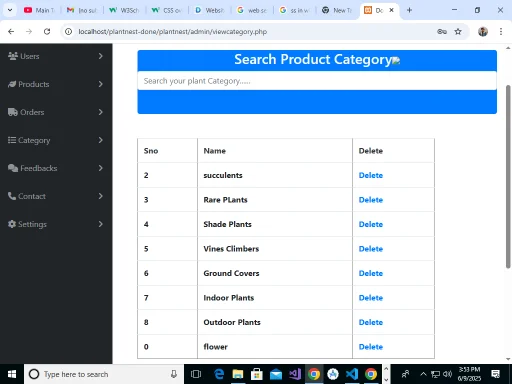Reload the page with the refresh icon
Image resolution: width=512 pixels, height=384 pixels.
pyautogui.click(x=47, y=32)
